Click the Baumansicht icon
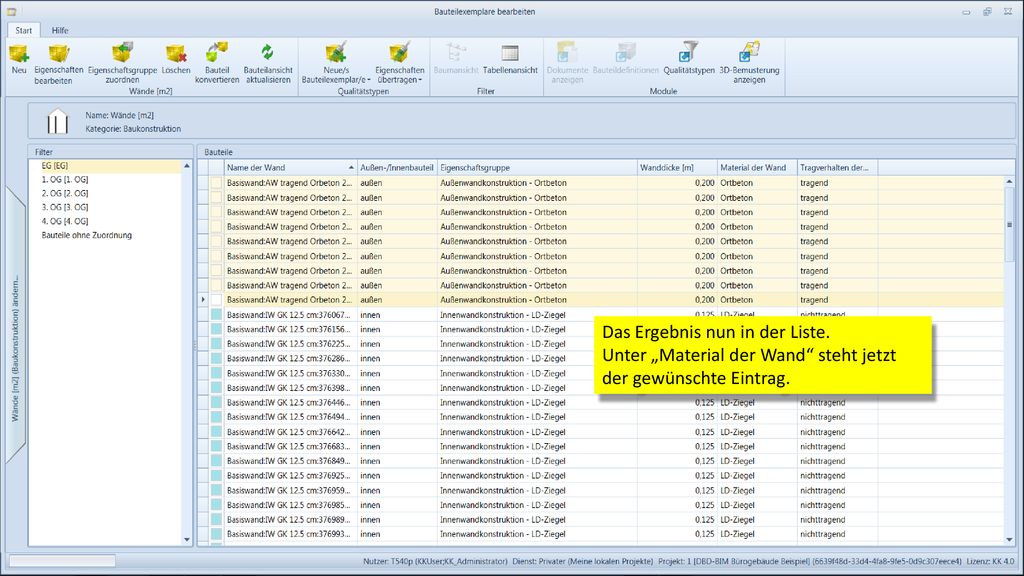The width and height of the screenshot is (1024, 576). (x=456, y=53)
